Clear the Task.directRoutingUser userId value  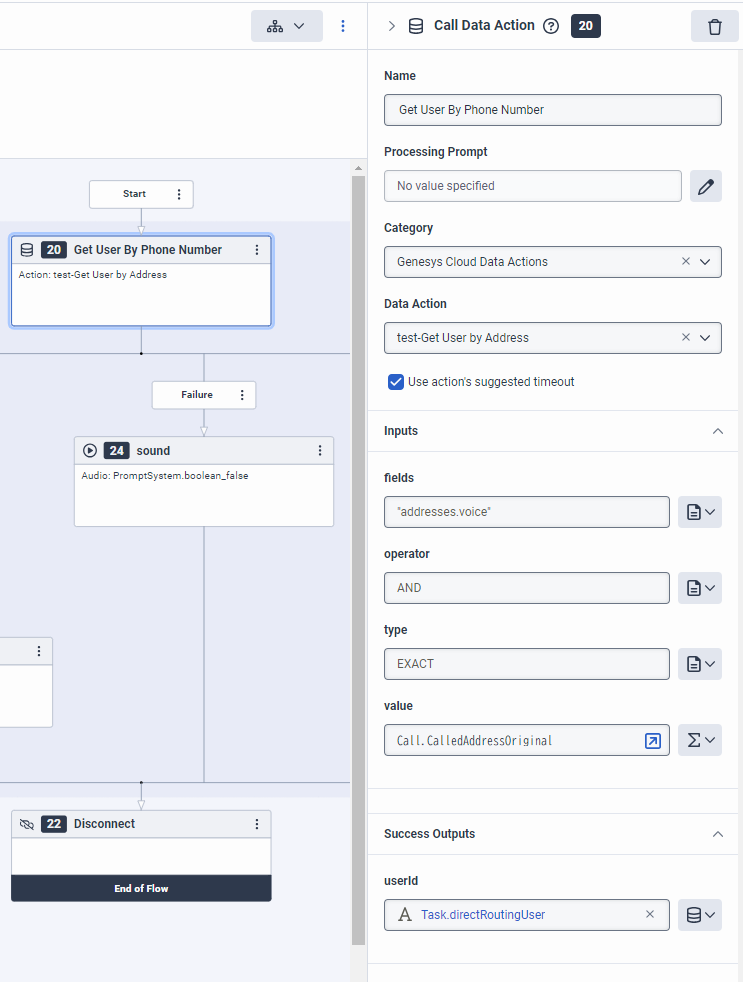point(650,914)
